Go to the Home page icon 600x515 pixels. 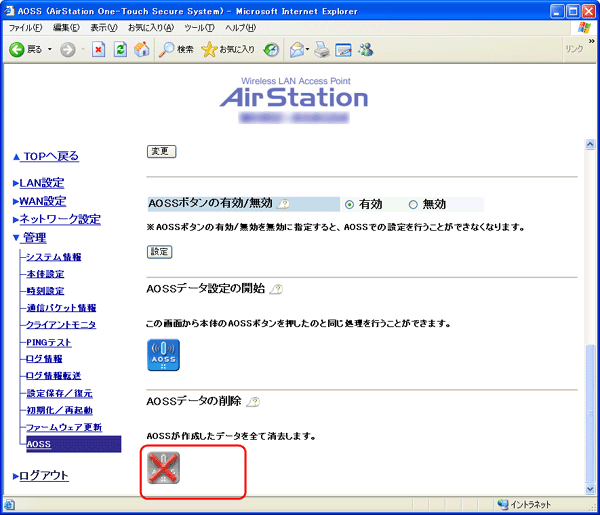[x=141, y=49]
